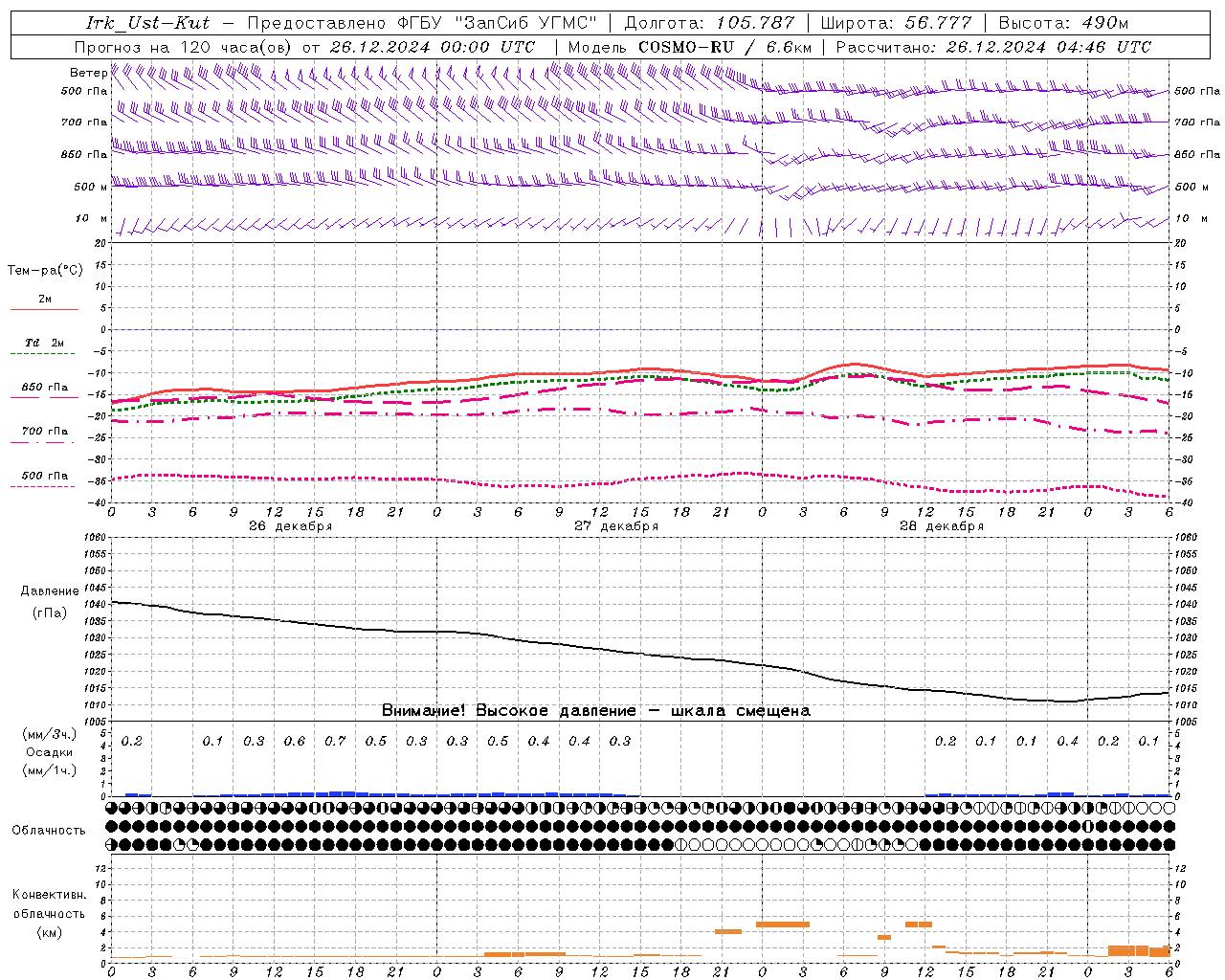The image size is (1225, 980).
Task: Click the "500 м" wind level label on left
Action: pyautogui.click(x=91, y=187)
